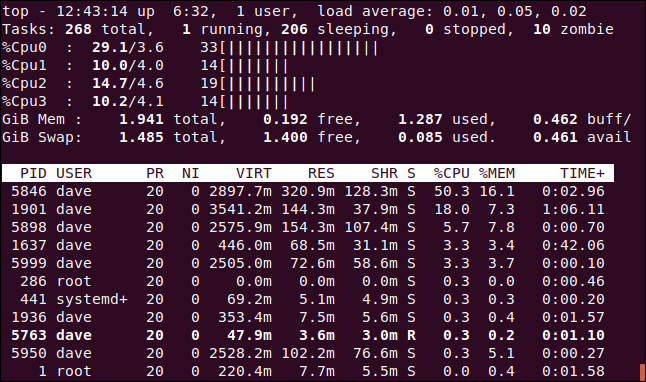Select process PID 5950
Viewport: 646px width, 382px height.
pos(308,353)
